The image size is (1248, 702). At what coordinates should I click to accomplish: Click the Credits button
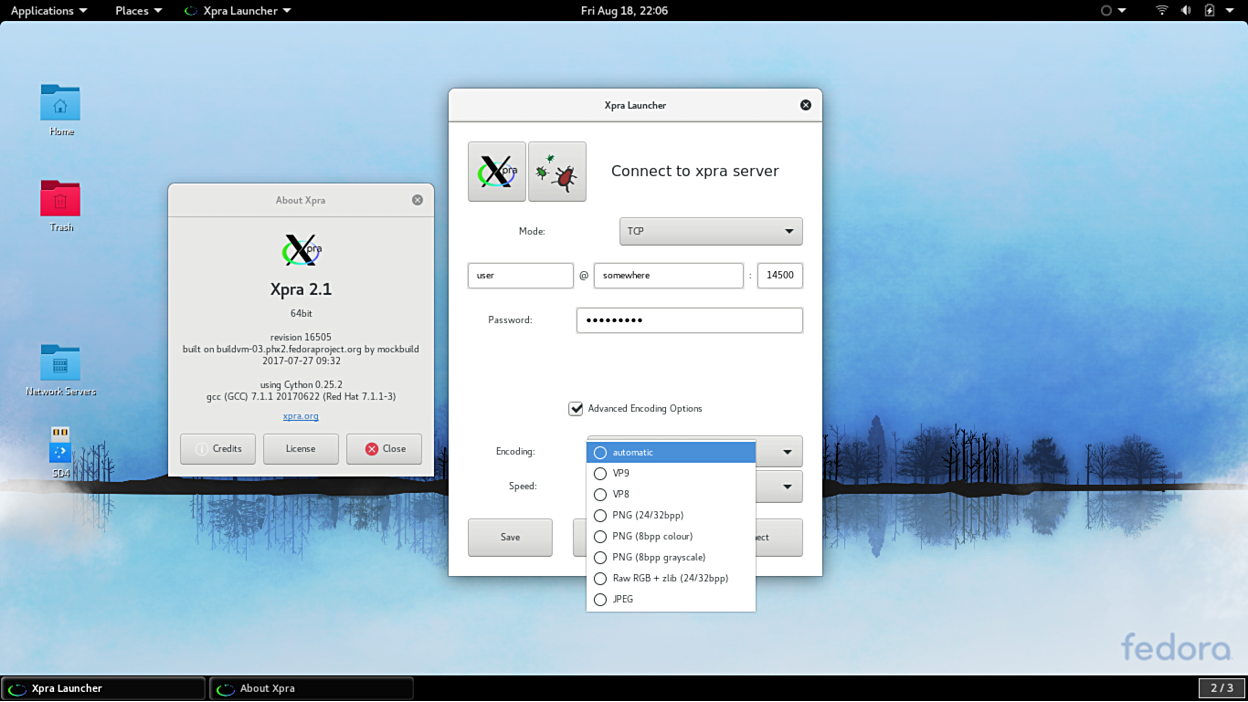pos(218,449)
